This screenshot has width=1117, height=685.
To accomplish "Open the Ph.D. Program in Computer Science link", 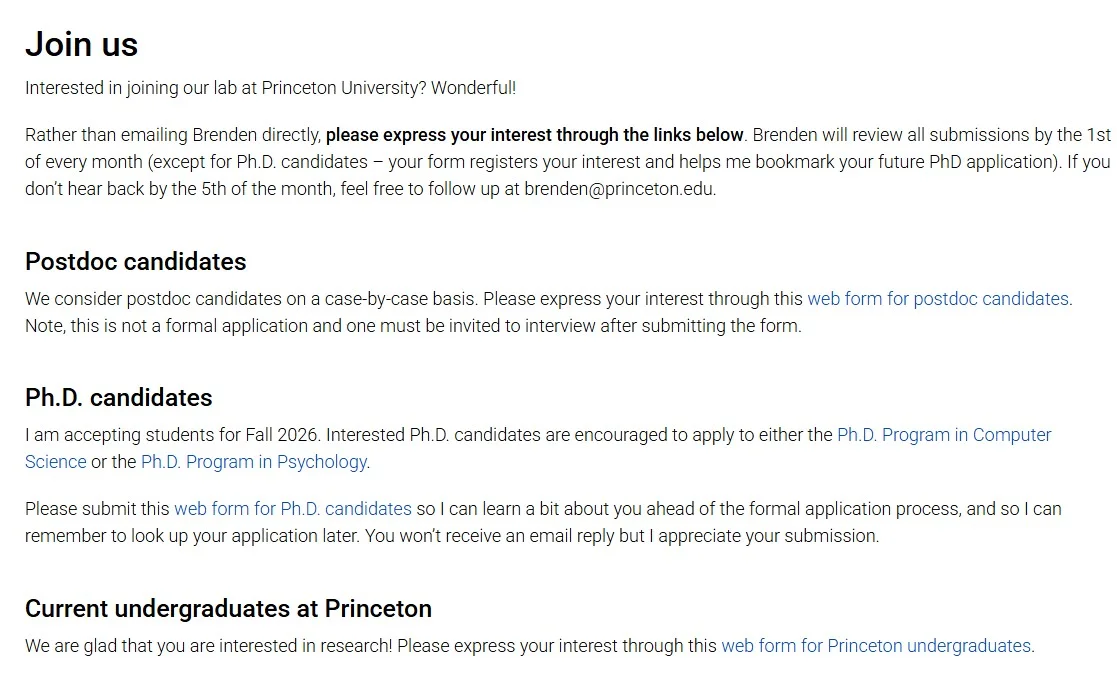I will click(943, 435).
